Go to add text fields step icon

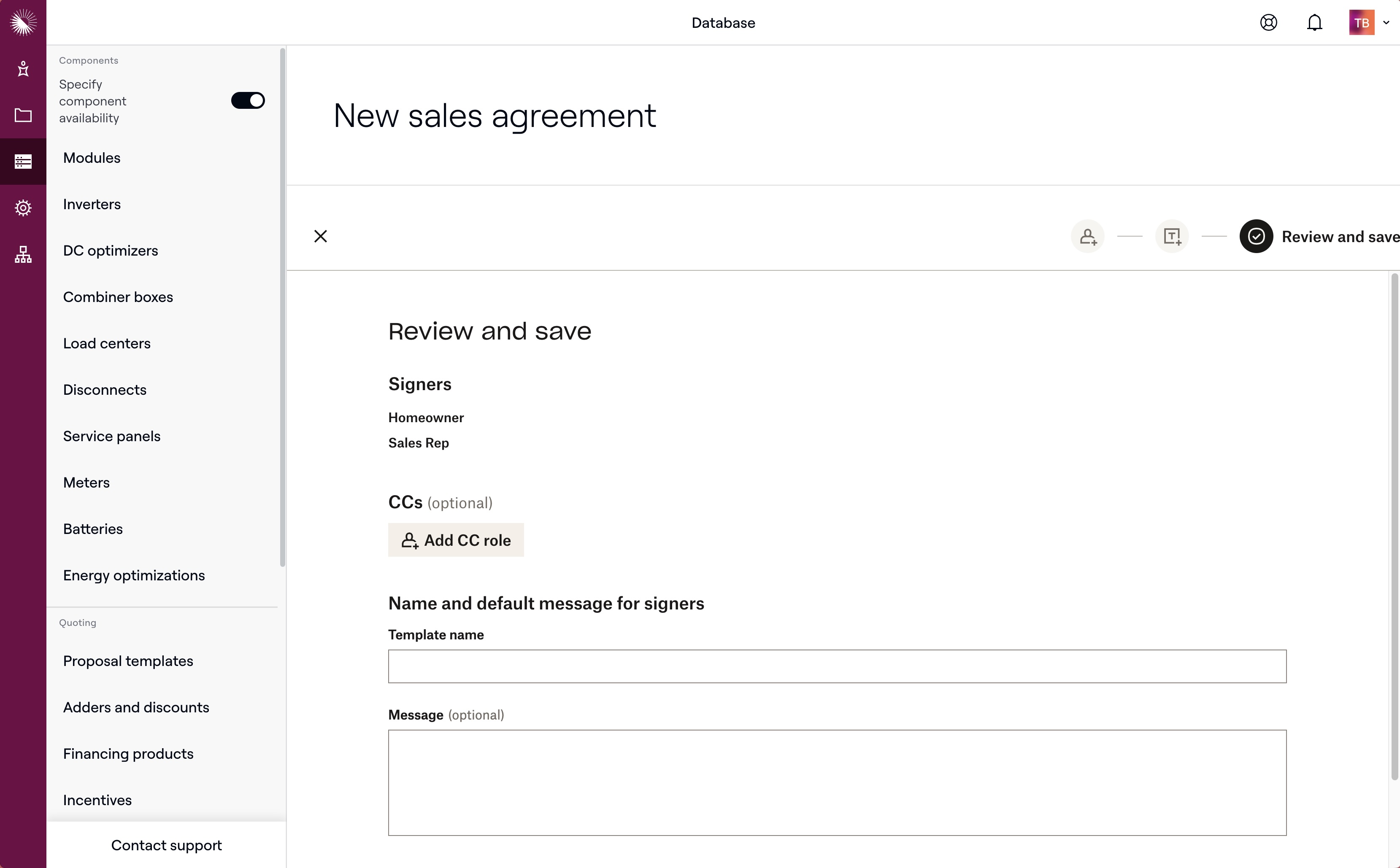click(1171, 237)
